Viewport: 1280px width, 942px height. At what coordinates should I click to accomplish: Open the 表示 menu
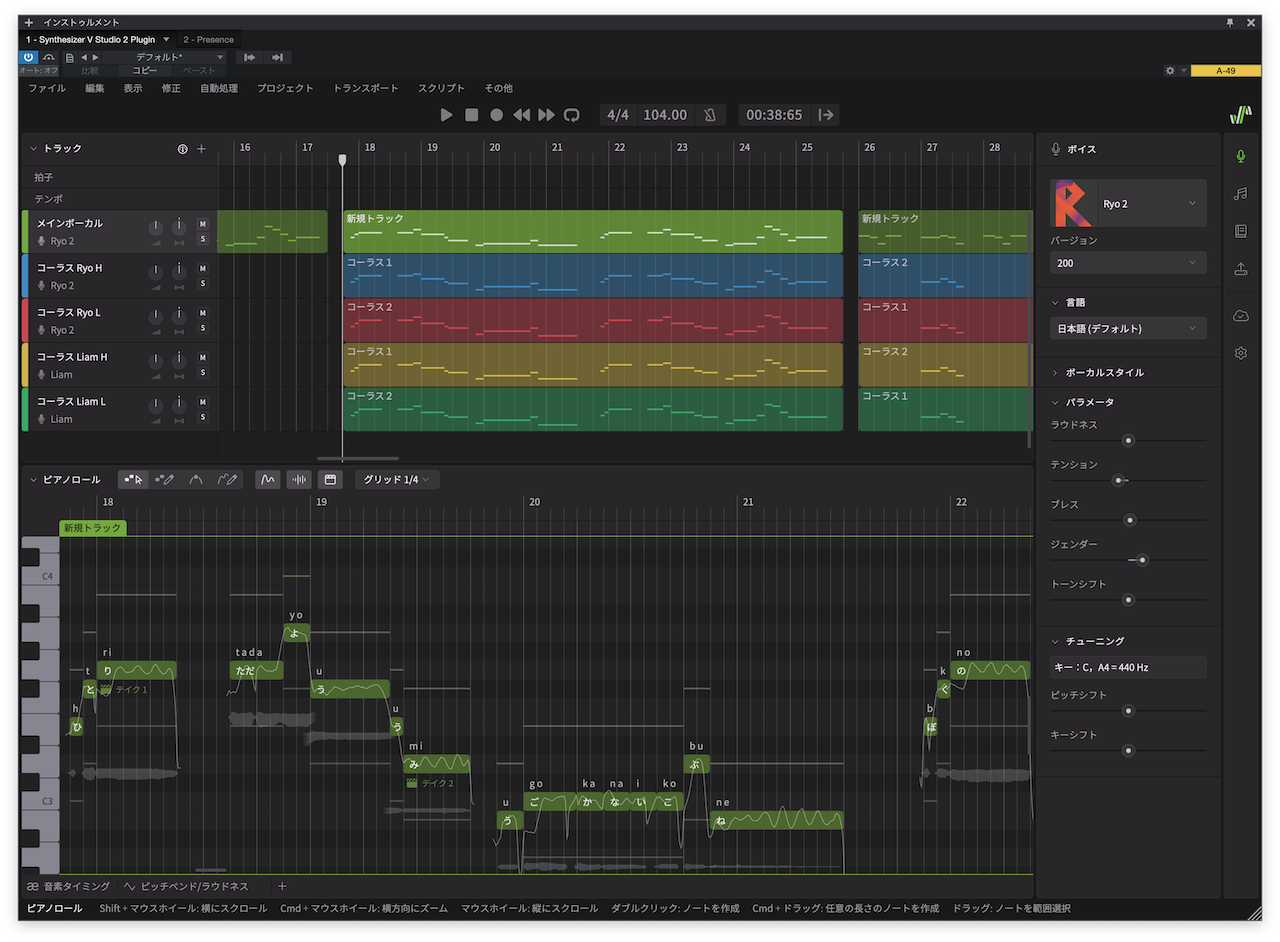[x=133, y=88]
